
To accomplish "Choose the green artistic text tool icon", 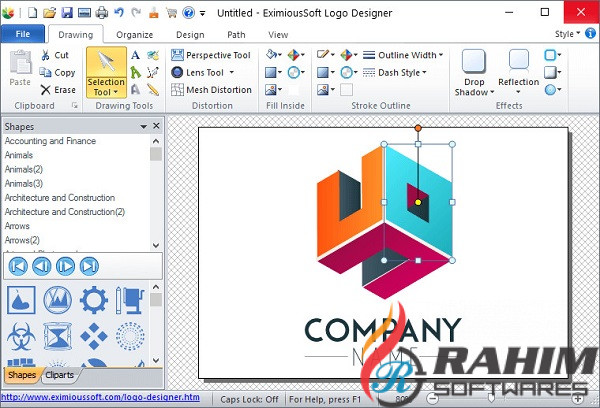I will [x=135, y=72].
